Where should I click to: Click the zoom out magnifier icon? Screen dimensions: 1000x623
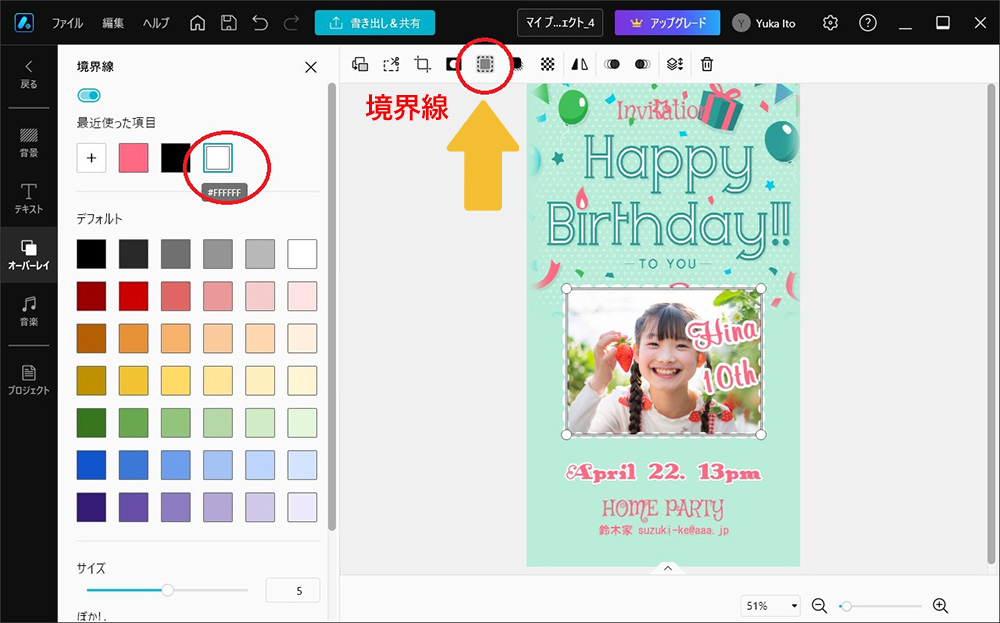819,605
